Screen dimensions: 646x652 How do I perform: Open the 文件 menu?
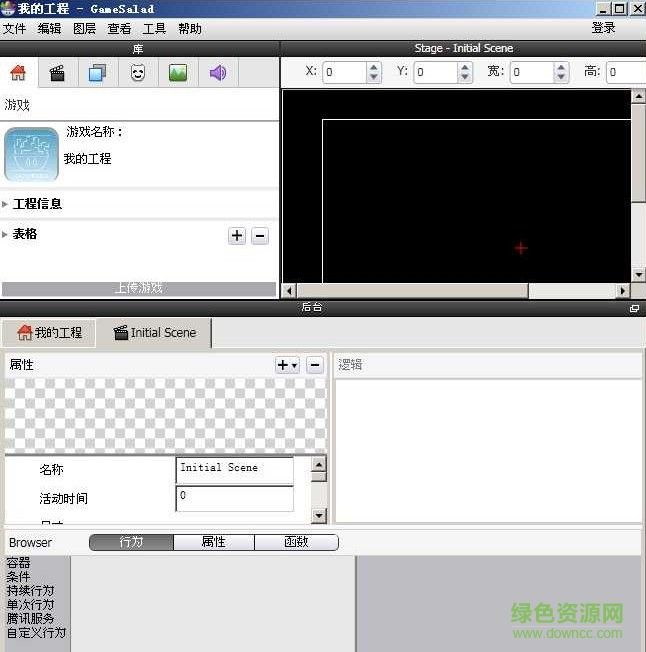point(15,29)
